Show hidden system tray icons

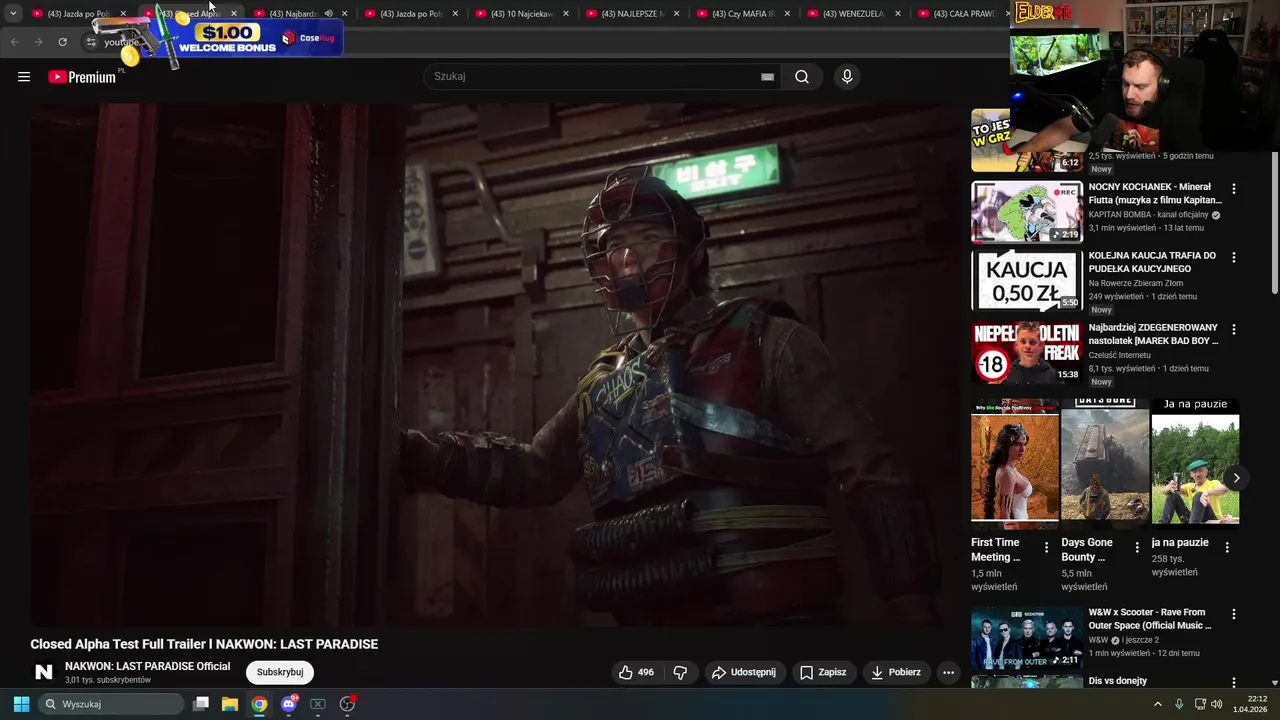[1158, 704]
